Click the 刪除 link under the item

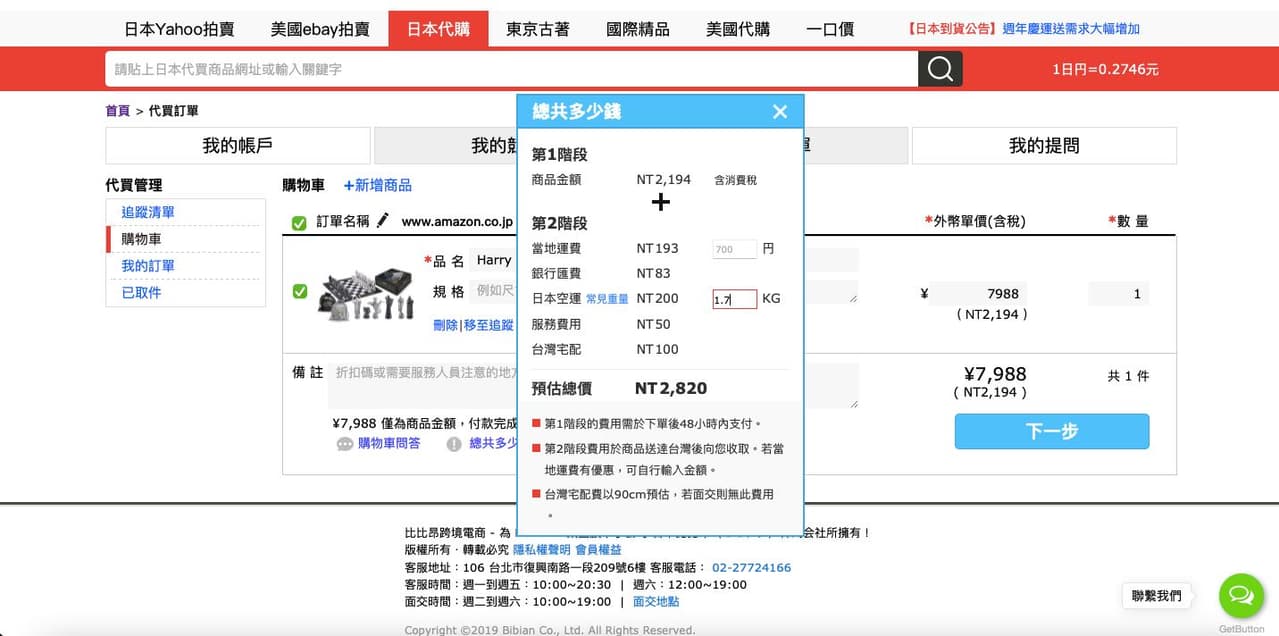tap(445, 325)
